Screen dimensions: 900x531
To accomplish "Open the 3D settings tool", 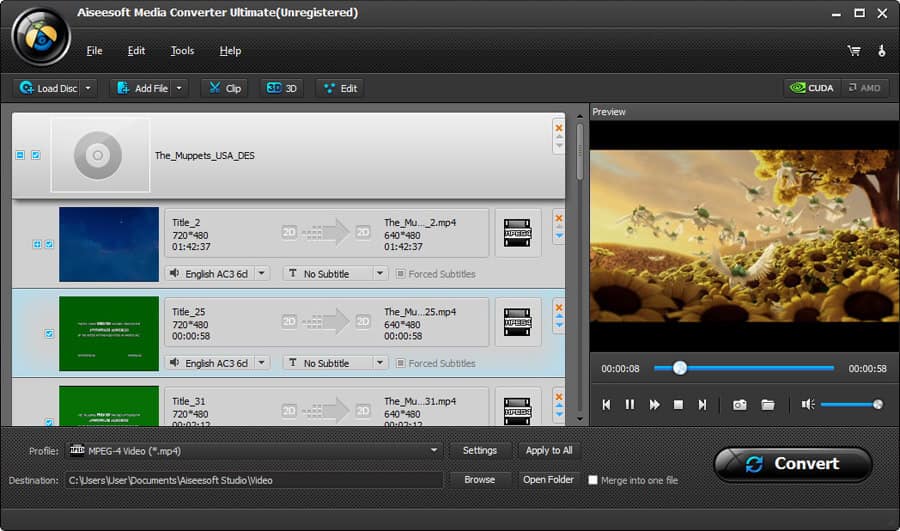I will click(281, 88).
